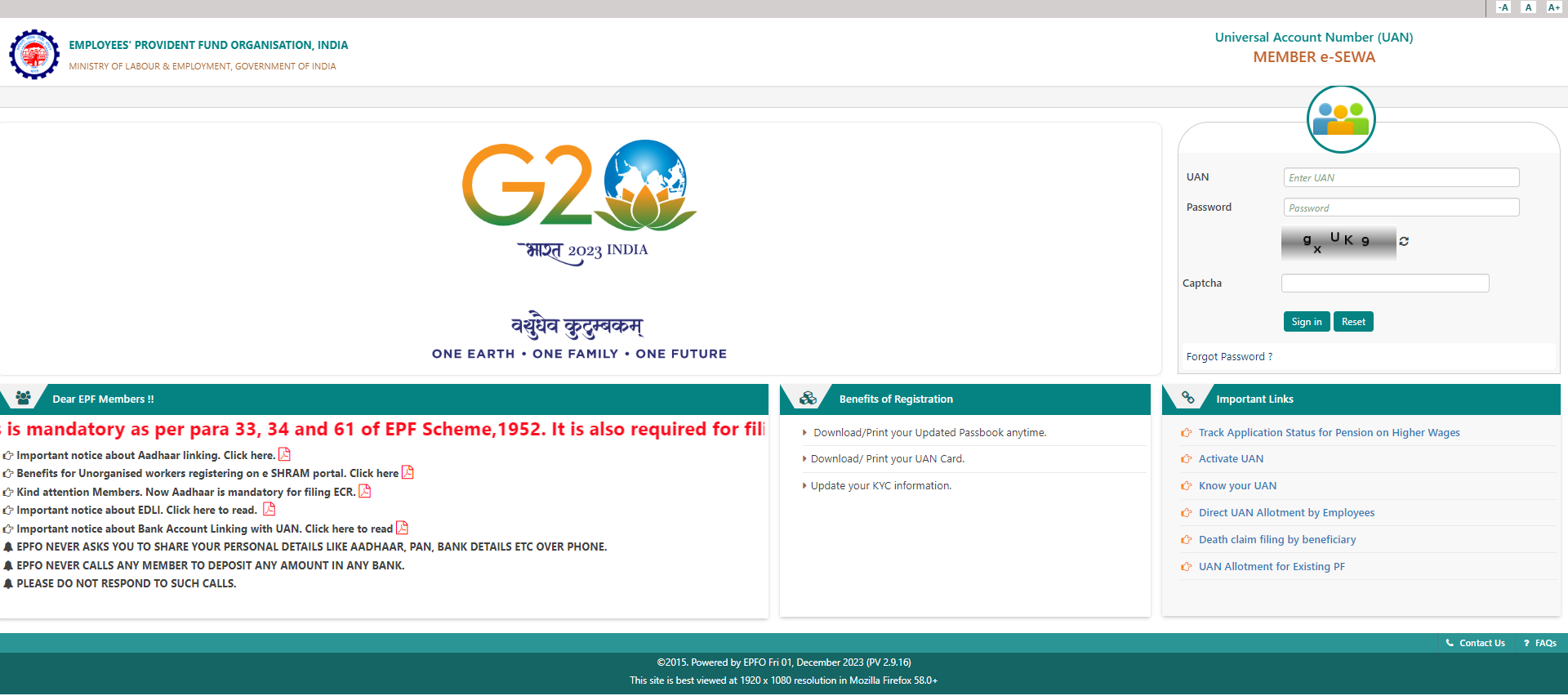Open PDF icon for EDLI notice
The image size is (1568, 696).
269,509
